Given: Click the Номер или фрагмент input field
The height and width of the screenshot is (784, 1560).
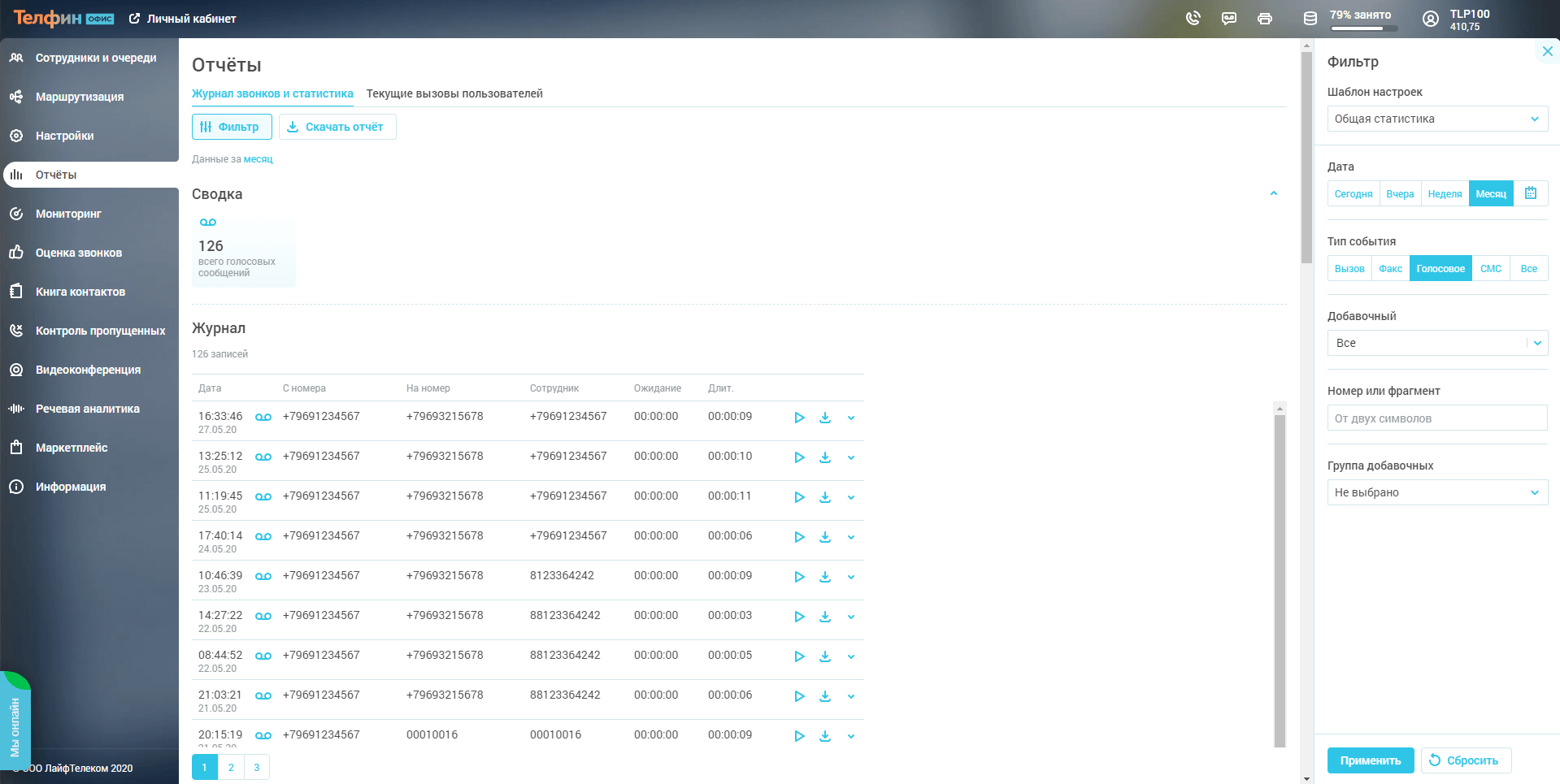Looking at the screenshot, I should [1436, 418].
